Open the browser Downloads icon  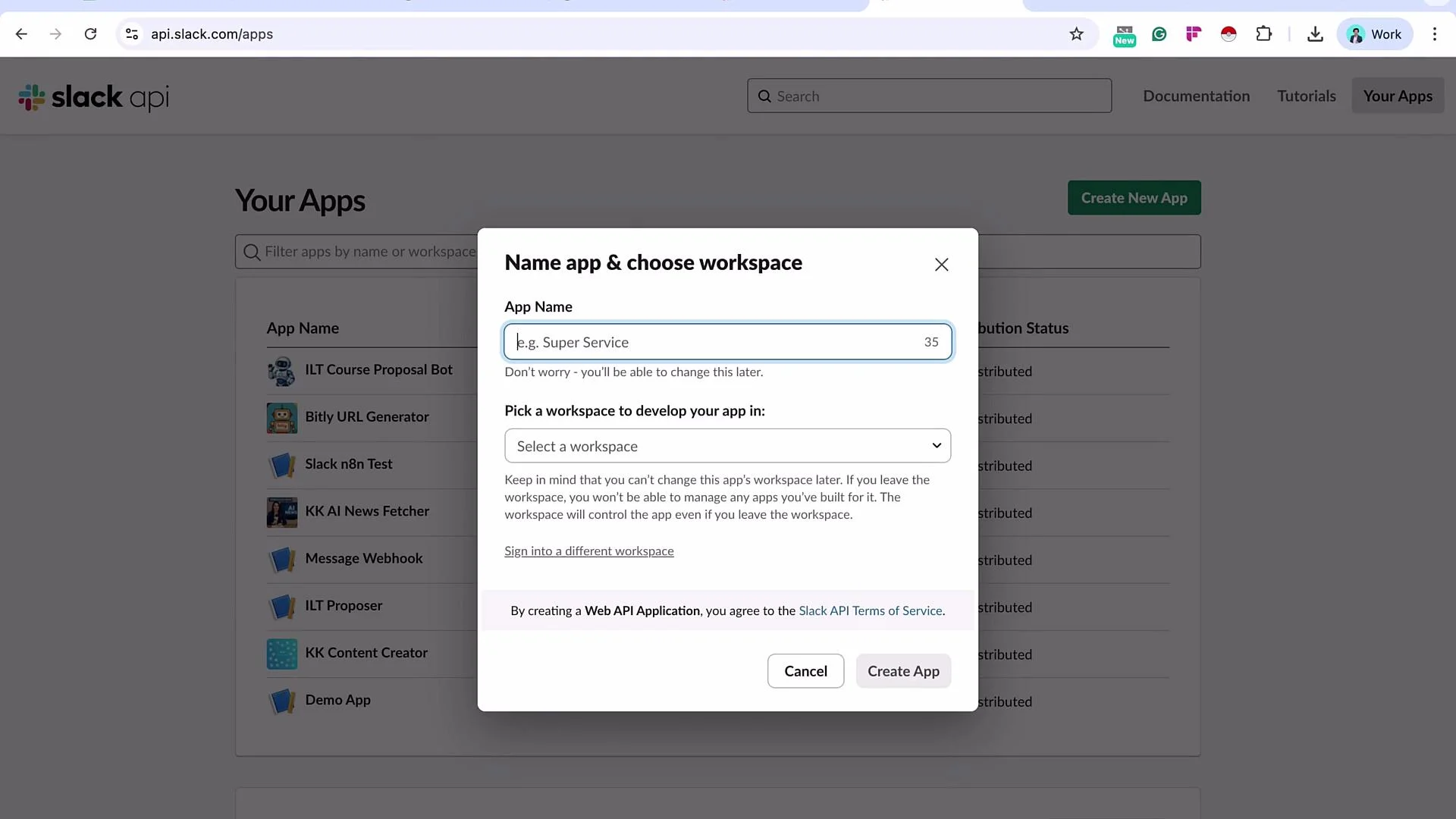pos(1315,34)
